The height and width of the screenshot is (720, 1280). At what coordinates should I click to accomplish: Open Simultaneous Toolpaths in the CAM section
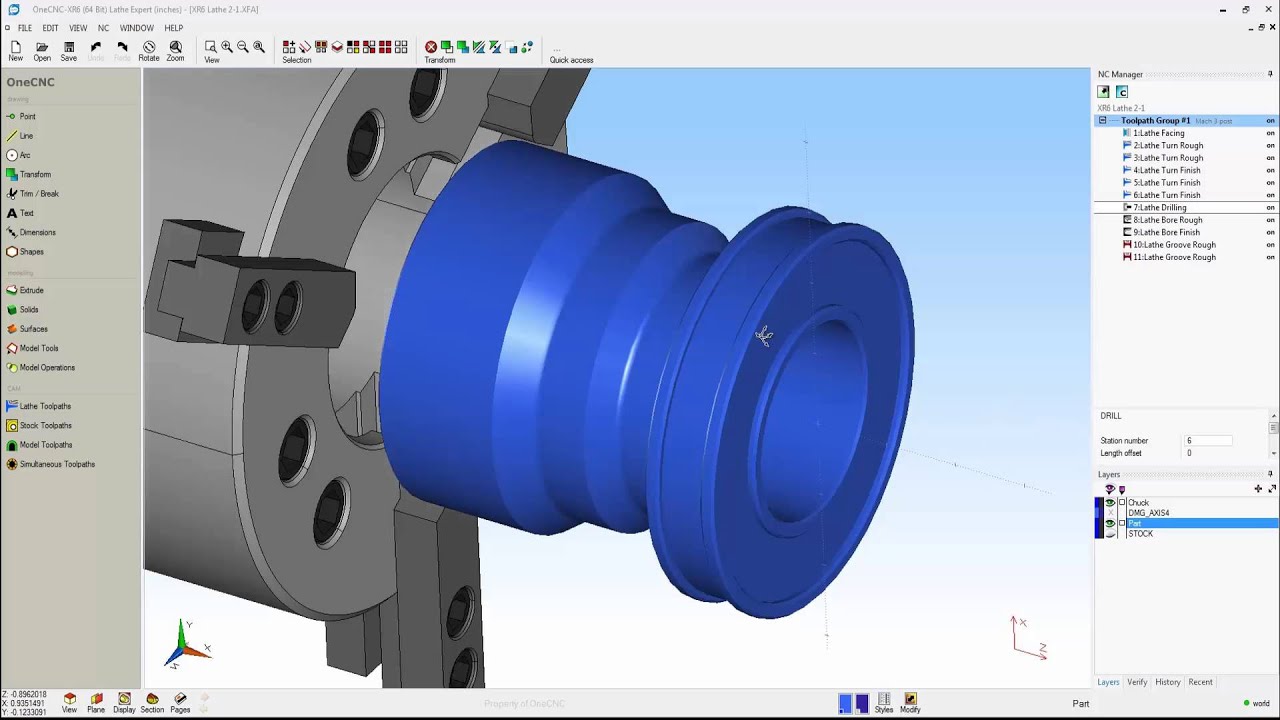click(50, 464)
